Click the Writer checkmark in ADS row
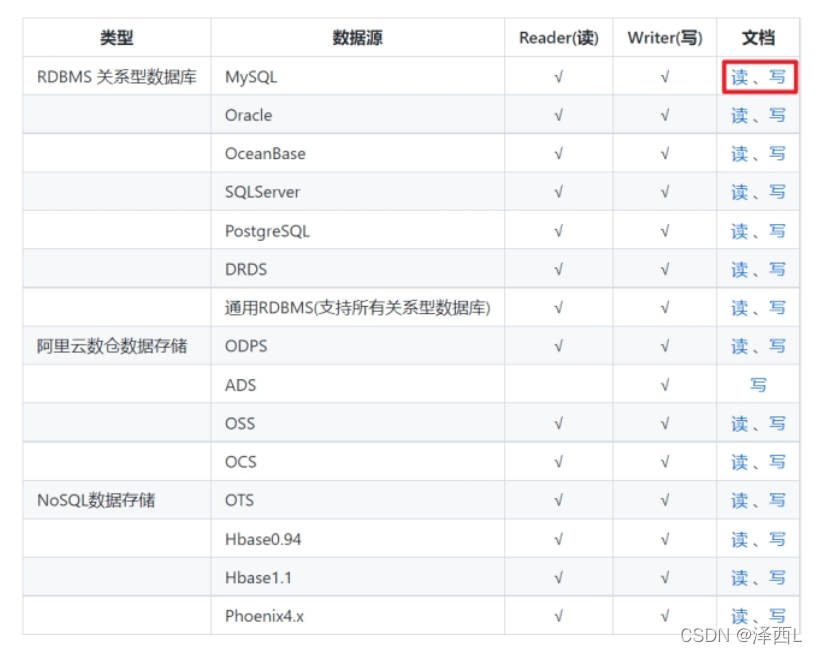 tap(665, 385)
